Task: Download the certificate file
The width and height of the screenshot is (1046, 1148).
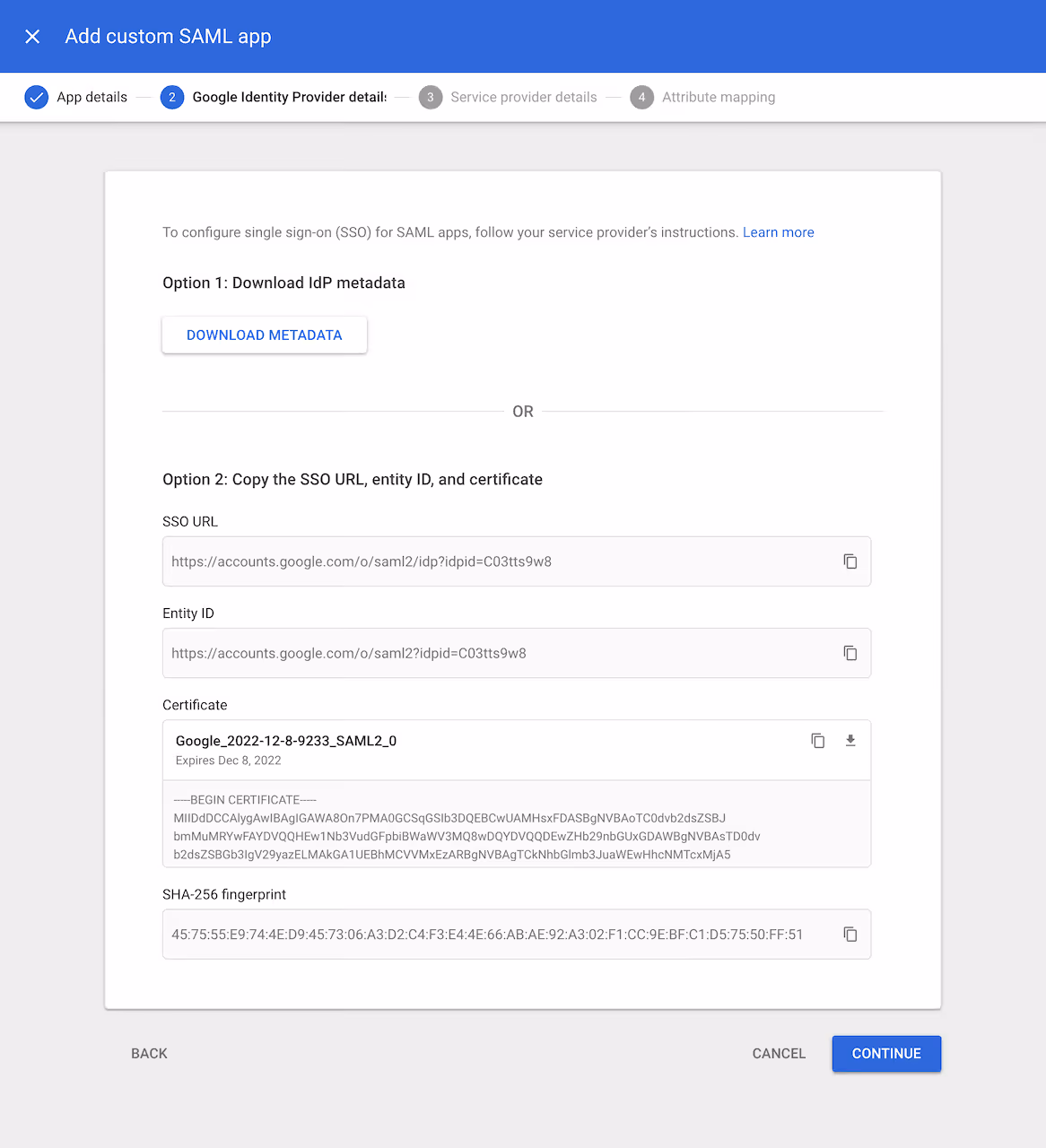Action: tap(850, 741)
